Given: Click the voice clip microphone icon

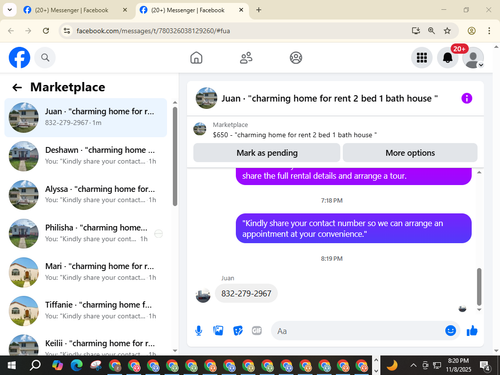Looking at the screenshot, I should [199, 331].
